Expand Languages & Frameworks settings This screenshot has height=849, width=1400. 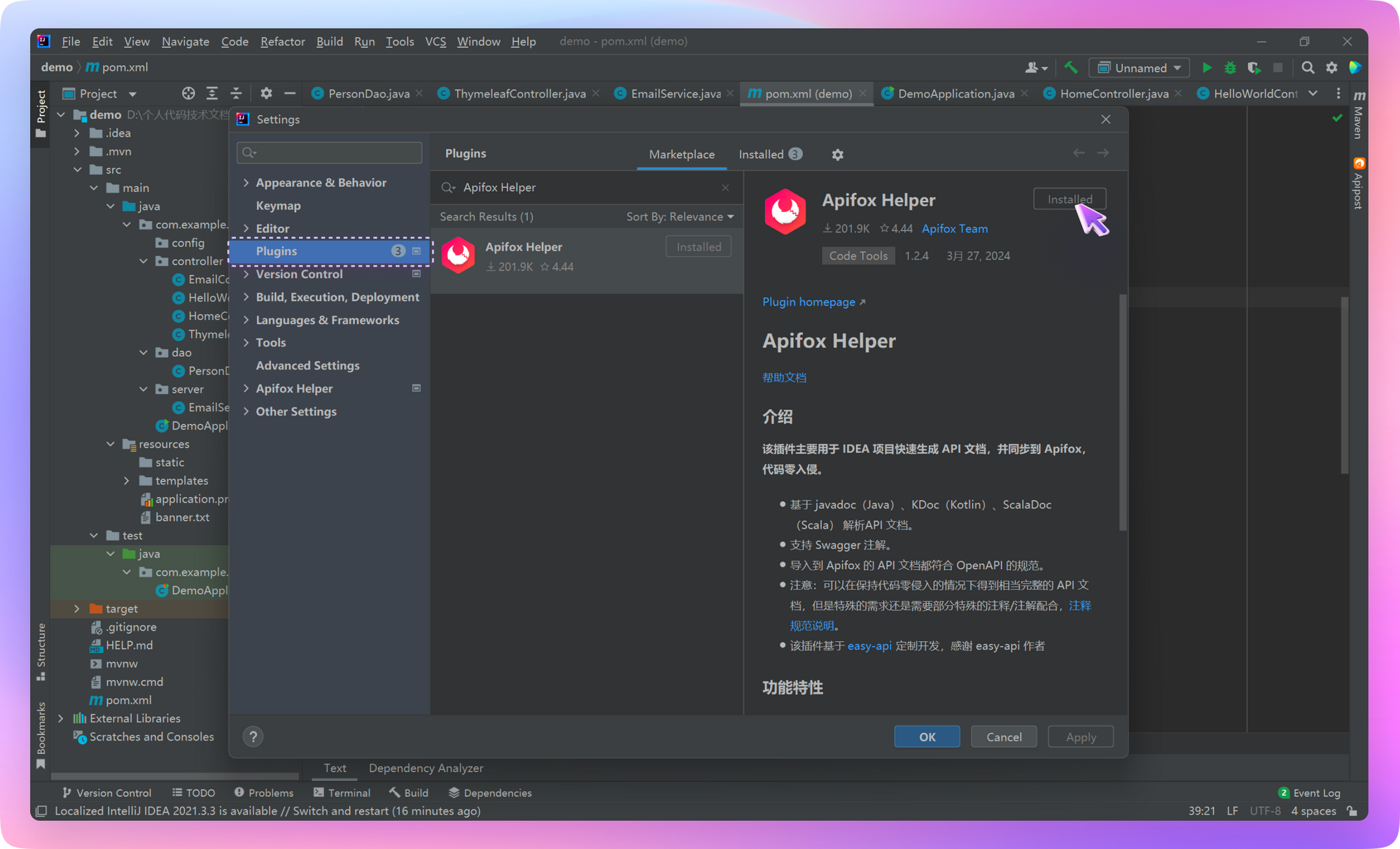click(246, 321)
